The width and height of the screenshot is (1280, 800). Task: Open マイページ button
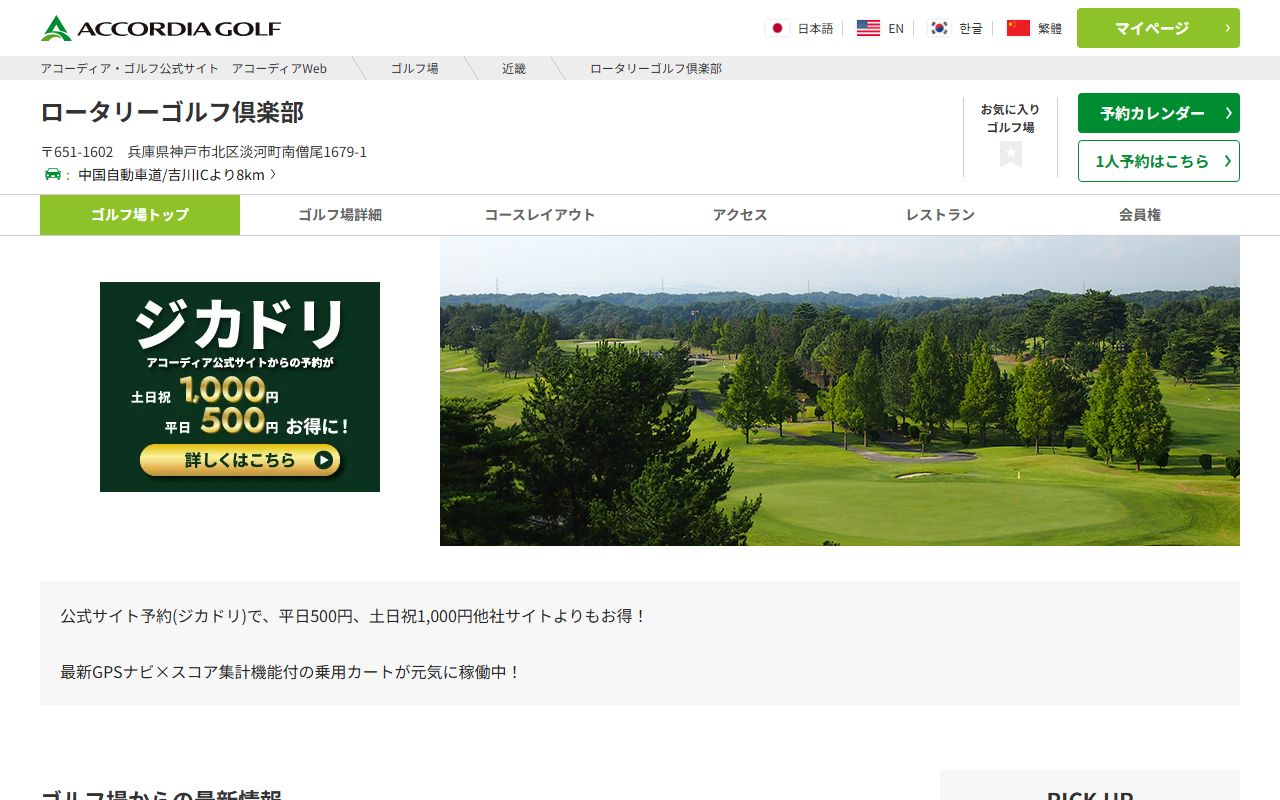click(1158, 28)
